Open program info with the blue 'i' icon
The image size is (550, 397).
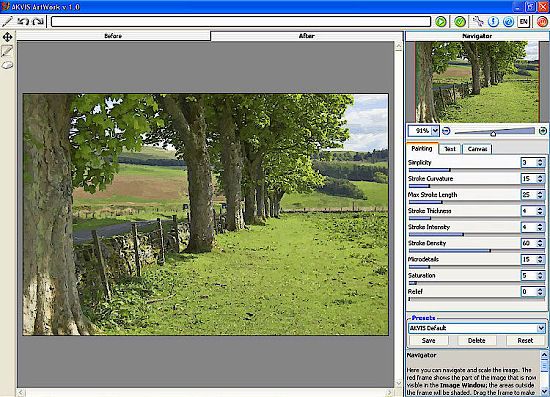[x=493, y=22]
